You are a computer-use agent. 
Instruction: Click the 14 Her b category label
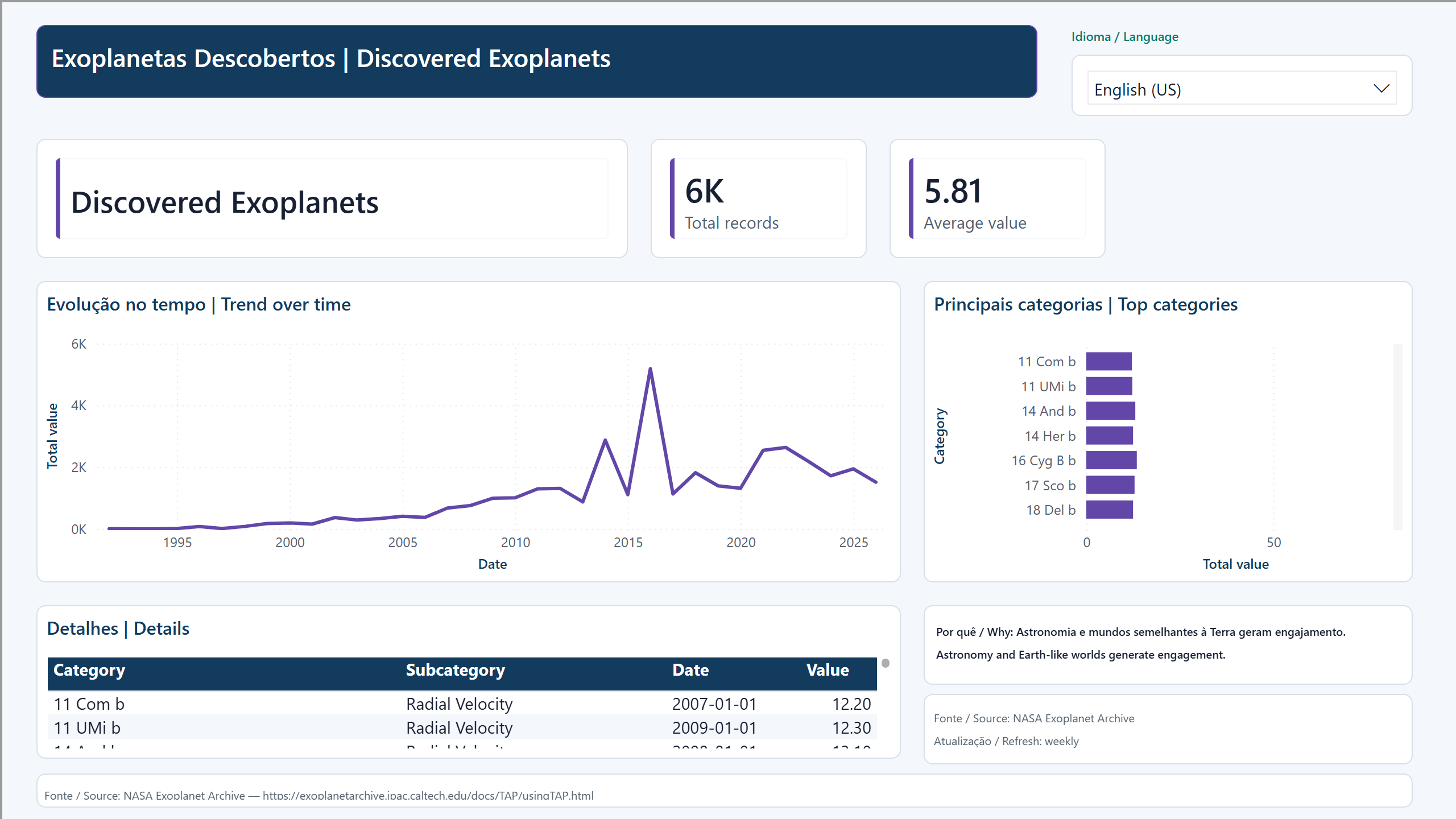point(1050,436)
